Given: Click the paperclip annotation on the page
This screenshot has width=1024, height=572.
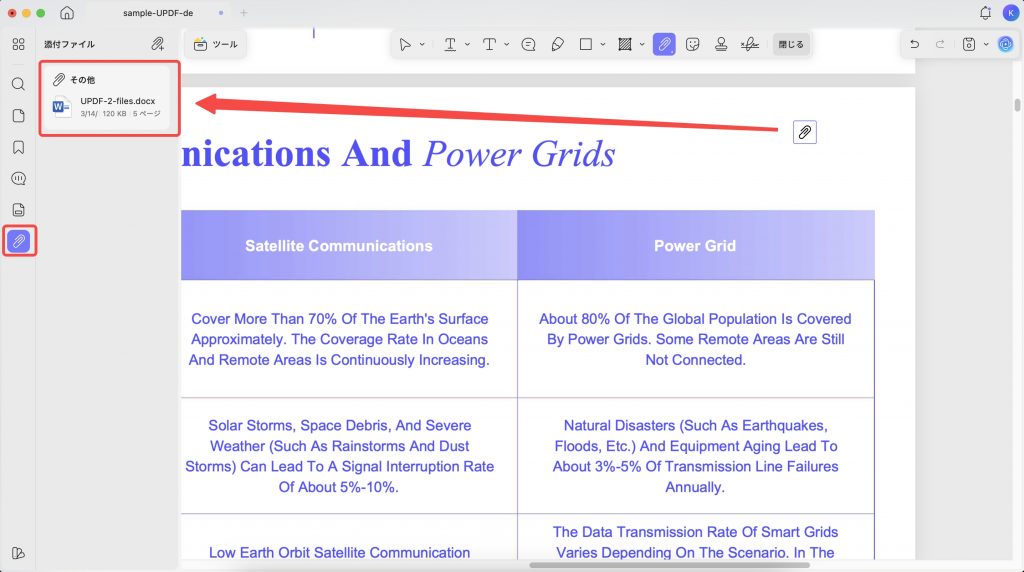Looking at the screenshot, I should 805,132.
